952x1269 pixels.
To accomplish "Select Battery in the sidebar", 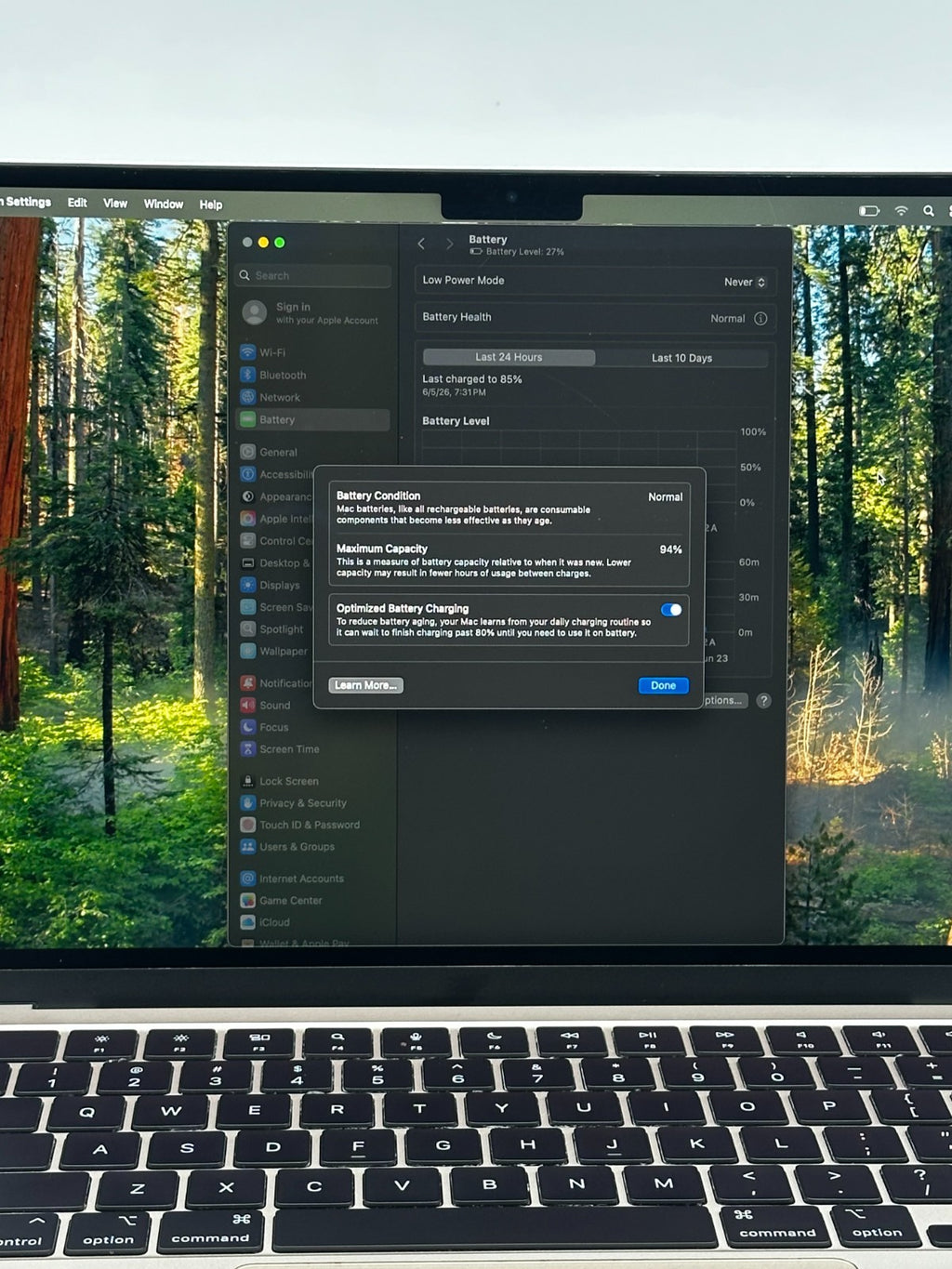I will (313, 419).
